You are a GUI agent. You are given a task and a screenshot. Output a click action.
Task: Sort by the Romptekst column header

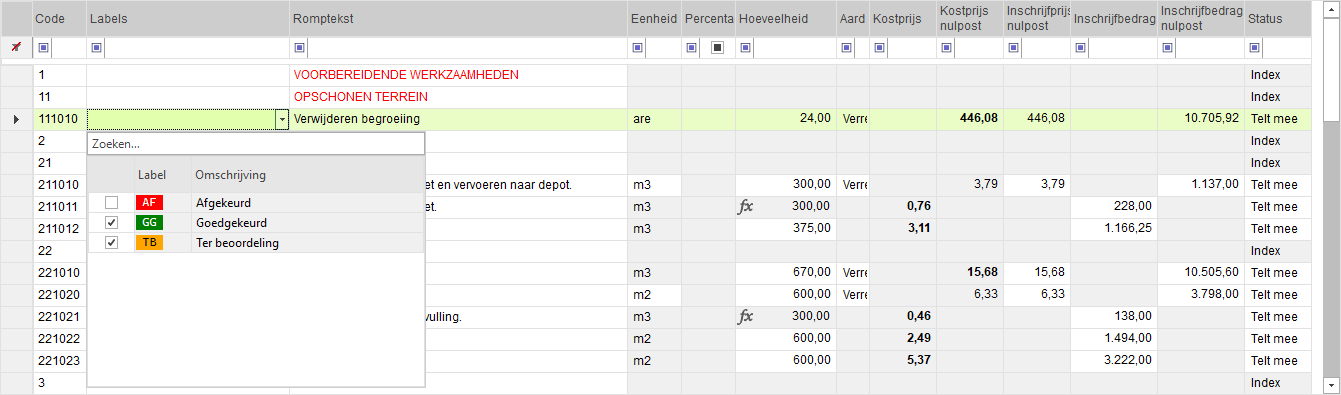coord(458,19)
